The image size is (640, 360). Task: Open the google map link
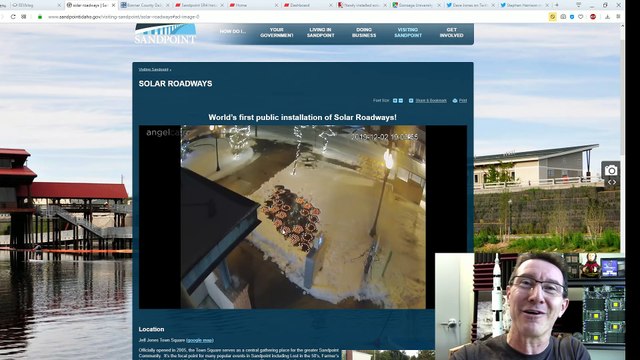coord(200,340)
